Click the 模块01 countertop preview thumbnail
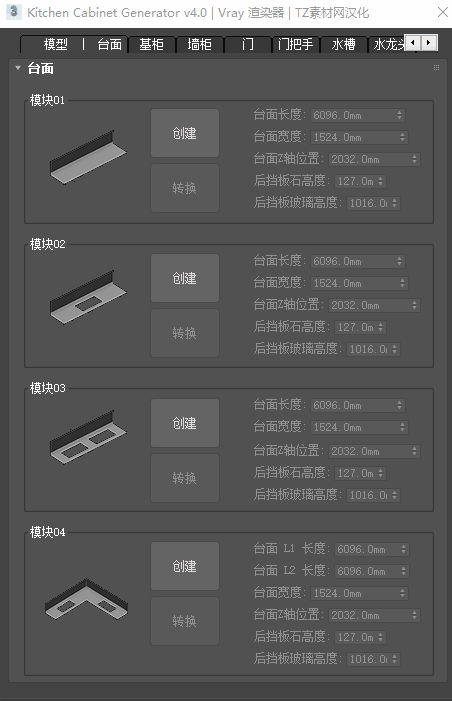This screenshot has width=452, height=701. click(88, 157)
